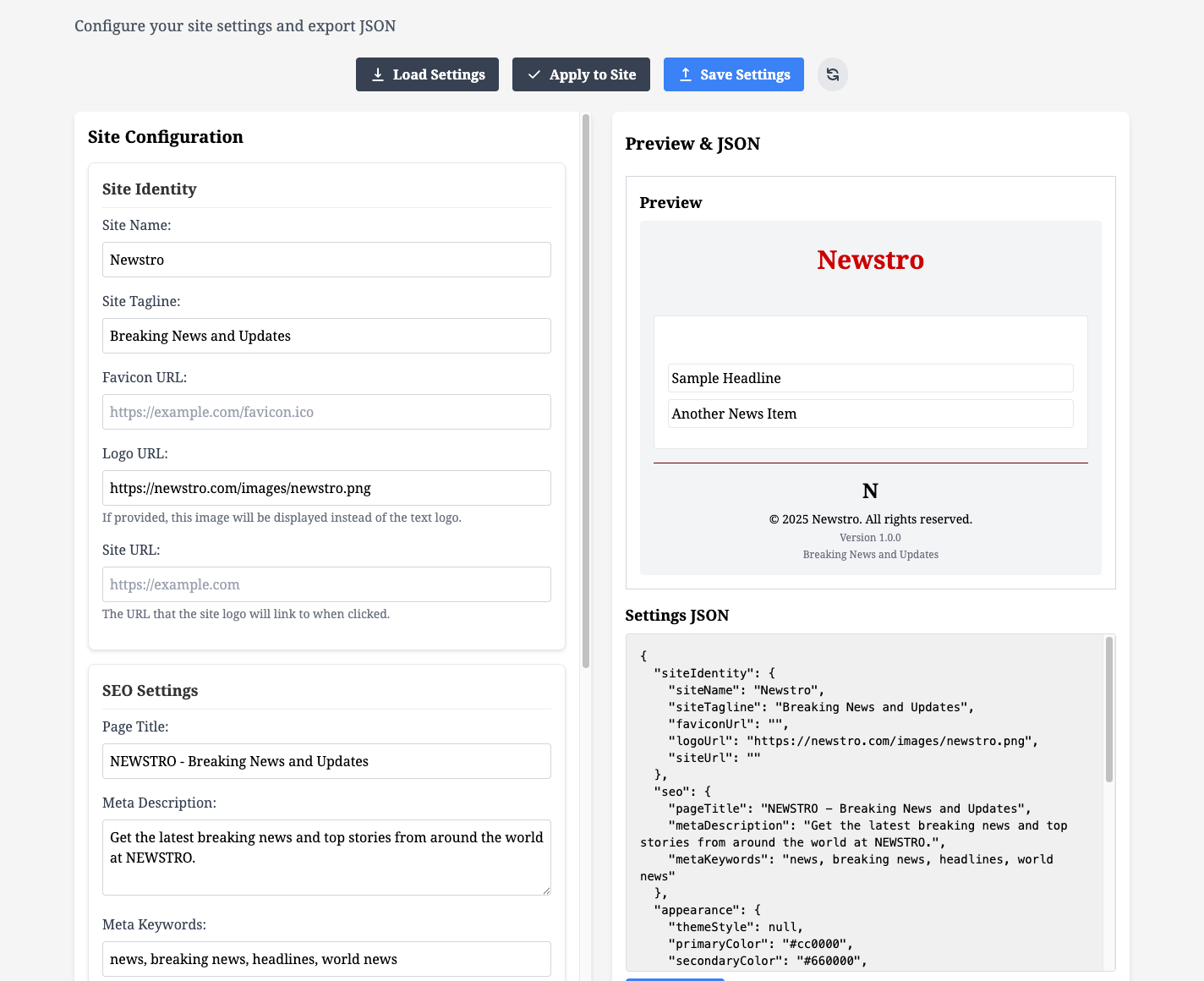Select the Site Tagline field
1204x981 pixels.
326,336
